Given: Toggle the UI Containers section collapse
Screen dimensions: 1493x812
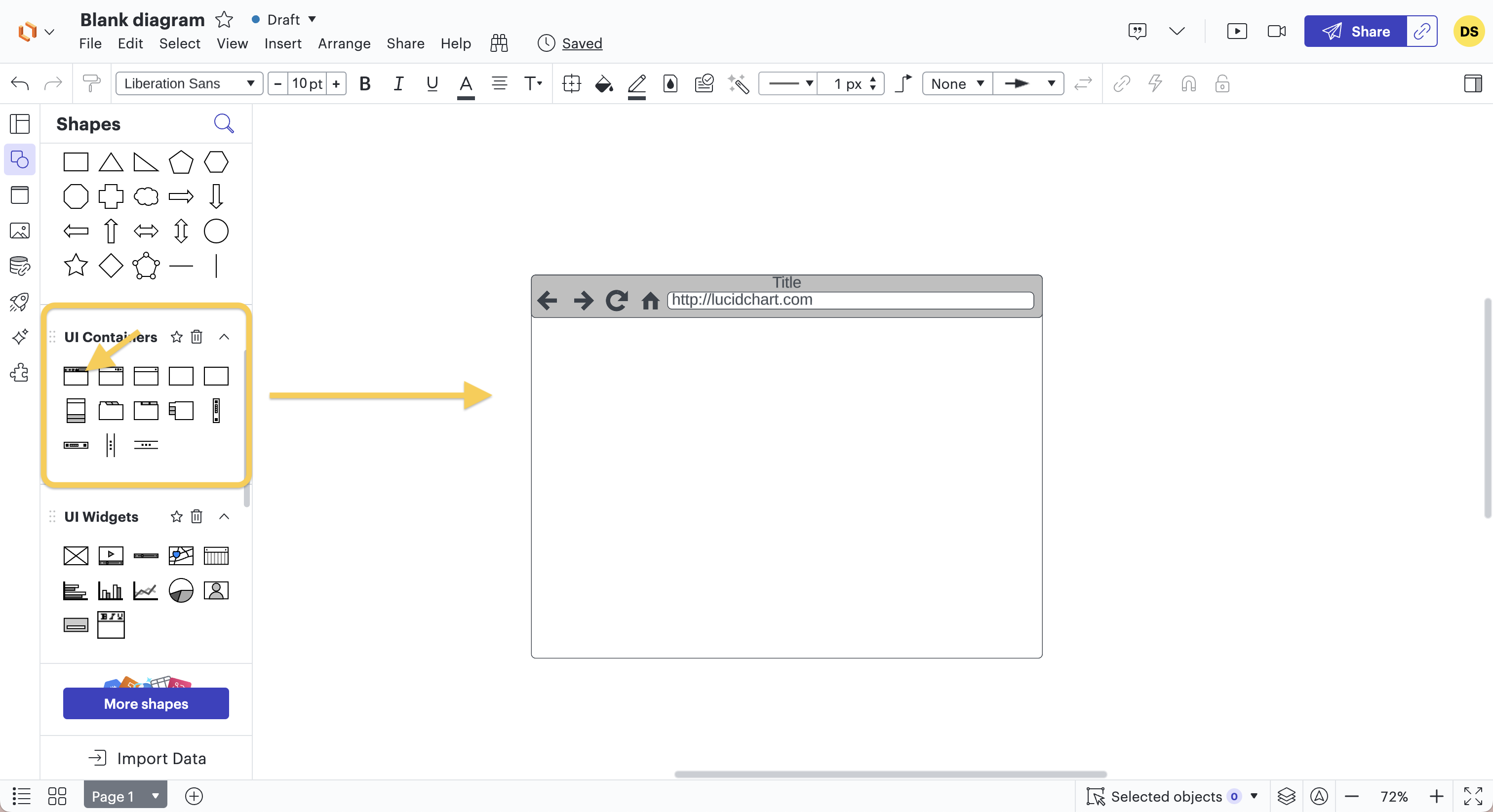Looking at the screenshot, I should [x=225, y=336].
